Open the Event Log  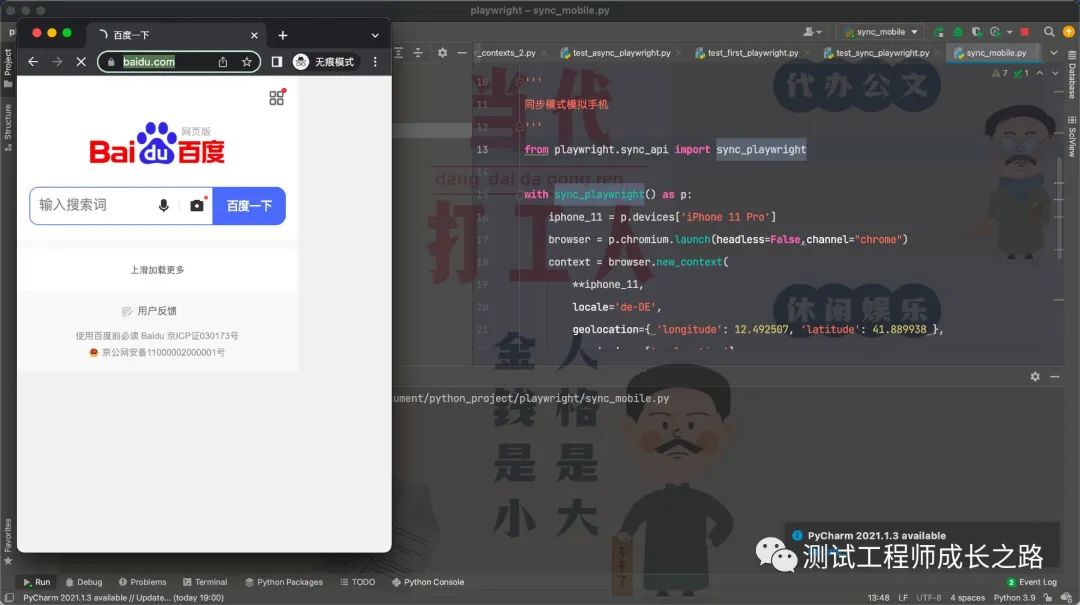tap(1032, 582)
